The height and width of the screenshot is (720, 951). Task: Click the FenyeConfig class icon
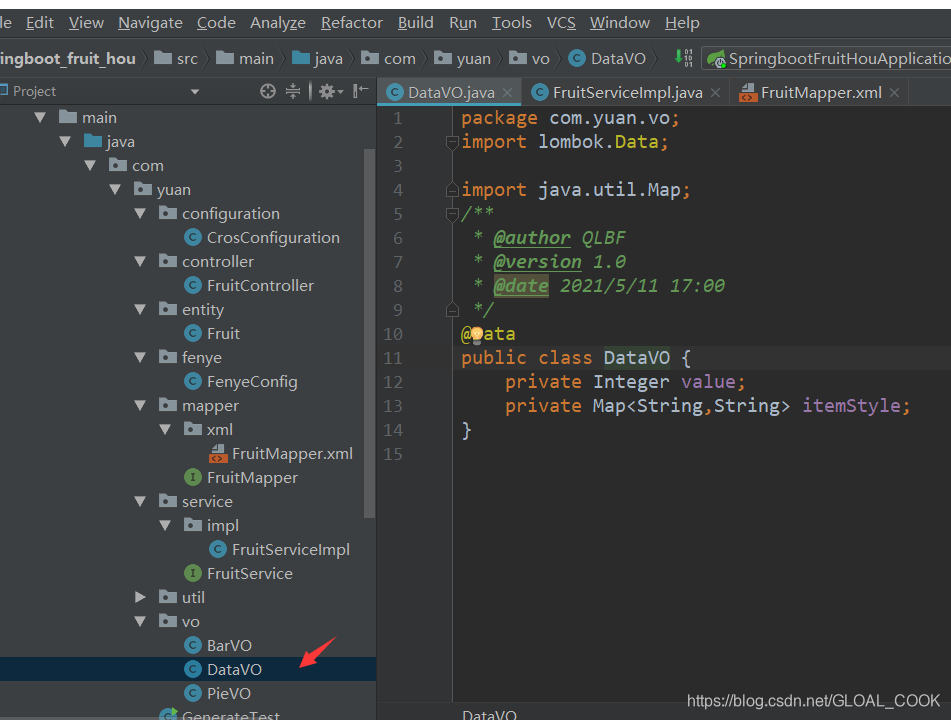[192, 382]
